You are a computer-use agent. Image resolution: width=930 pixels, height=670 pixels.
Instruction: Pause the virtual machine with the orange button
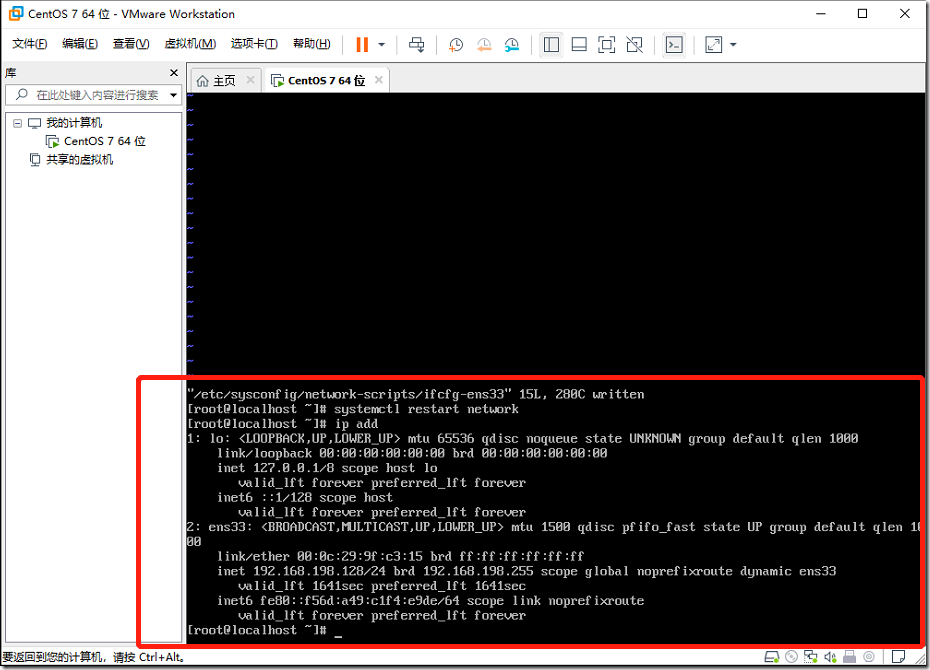[362, 44]
